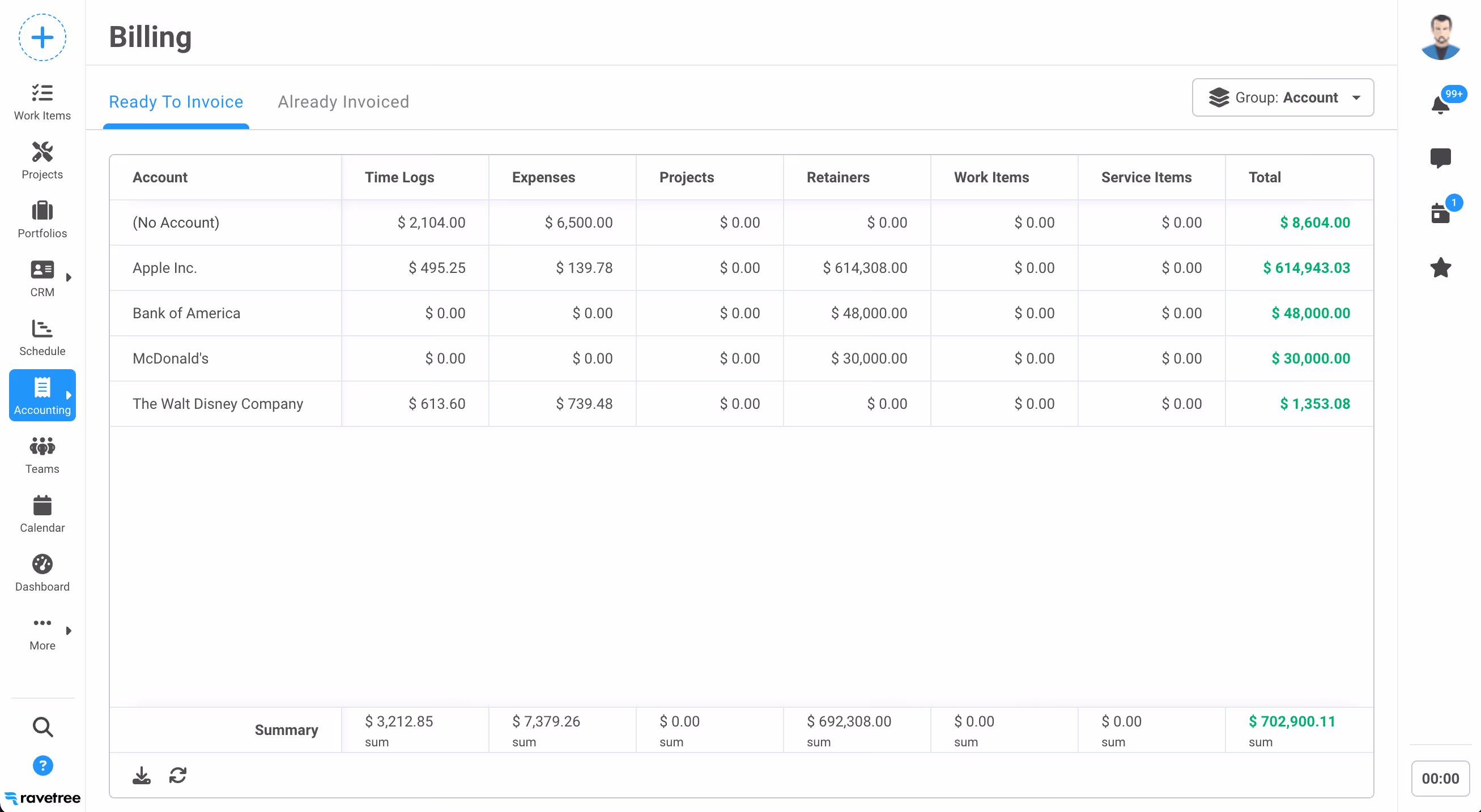Image resolution: width=1481 pixels, height=812 pixels.
Task: Select the McDonald's row
Action: 741,358
